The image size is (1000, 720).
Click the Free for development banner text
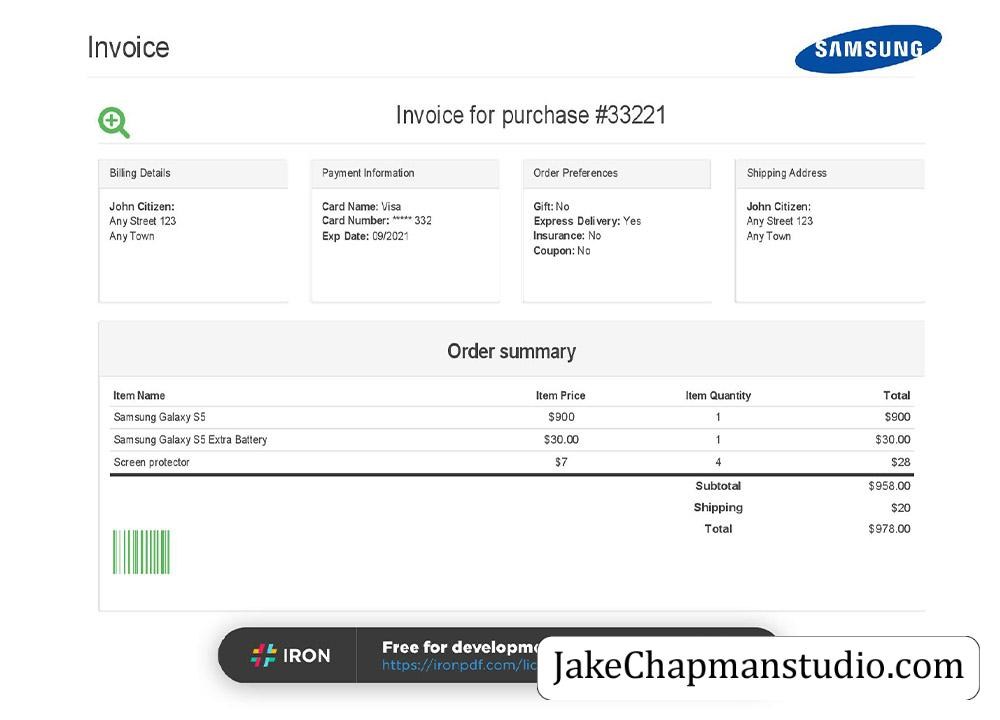click(460, 647)
